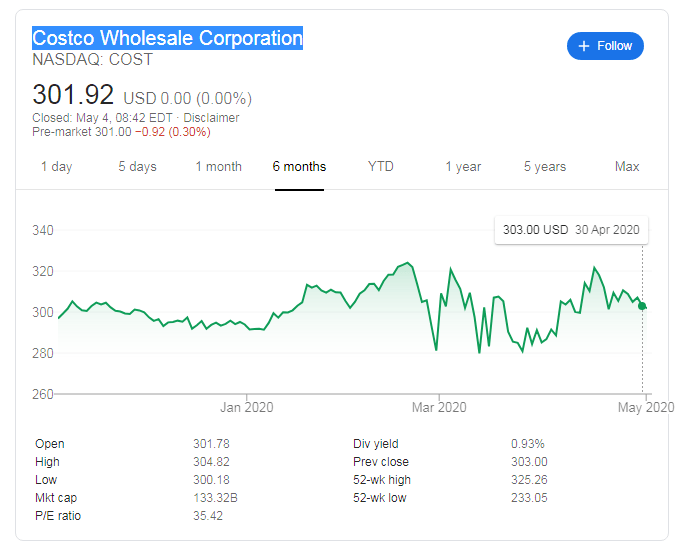Click the Follow button
Image resolution: width=678 pixels, height=545 pixels.
pyautogui.click(x=605, y=46)
